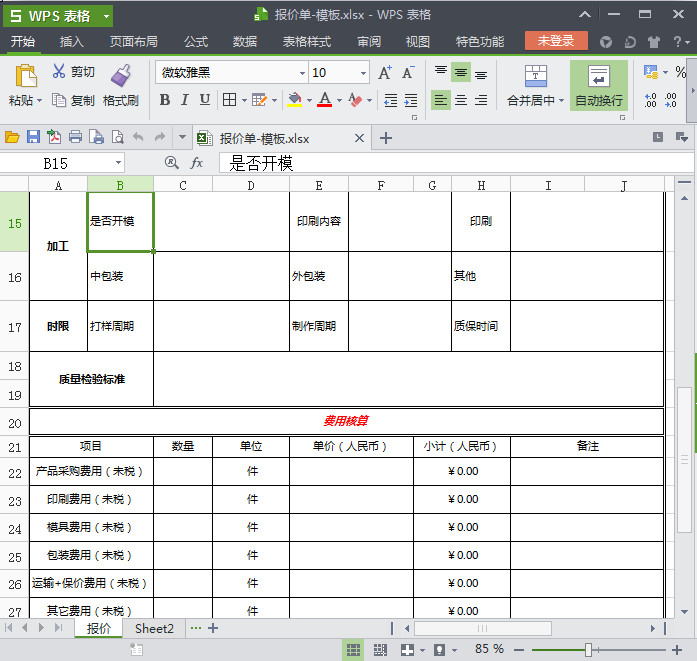697x661 pixels.
Task: Switch to the Page Layout tab
Action: tap(134, 41)
